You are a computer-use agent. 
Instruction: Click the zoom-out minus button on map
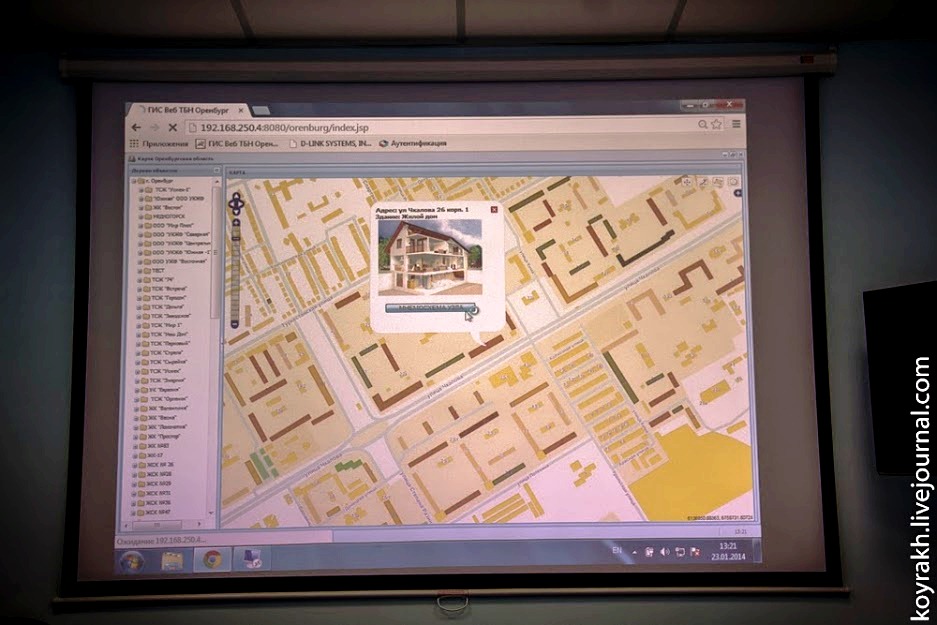pos(235,324)
